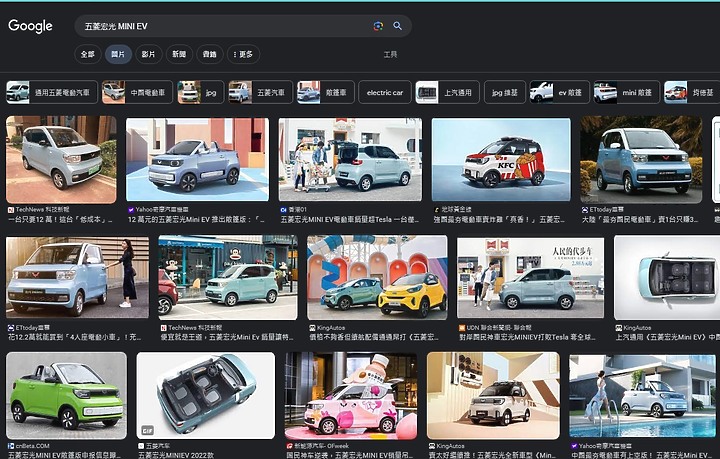
Task: Open the image of shoppers loading the trunk
Action: pyautogui.click(x=350, y=160)
